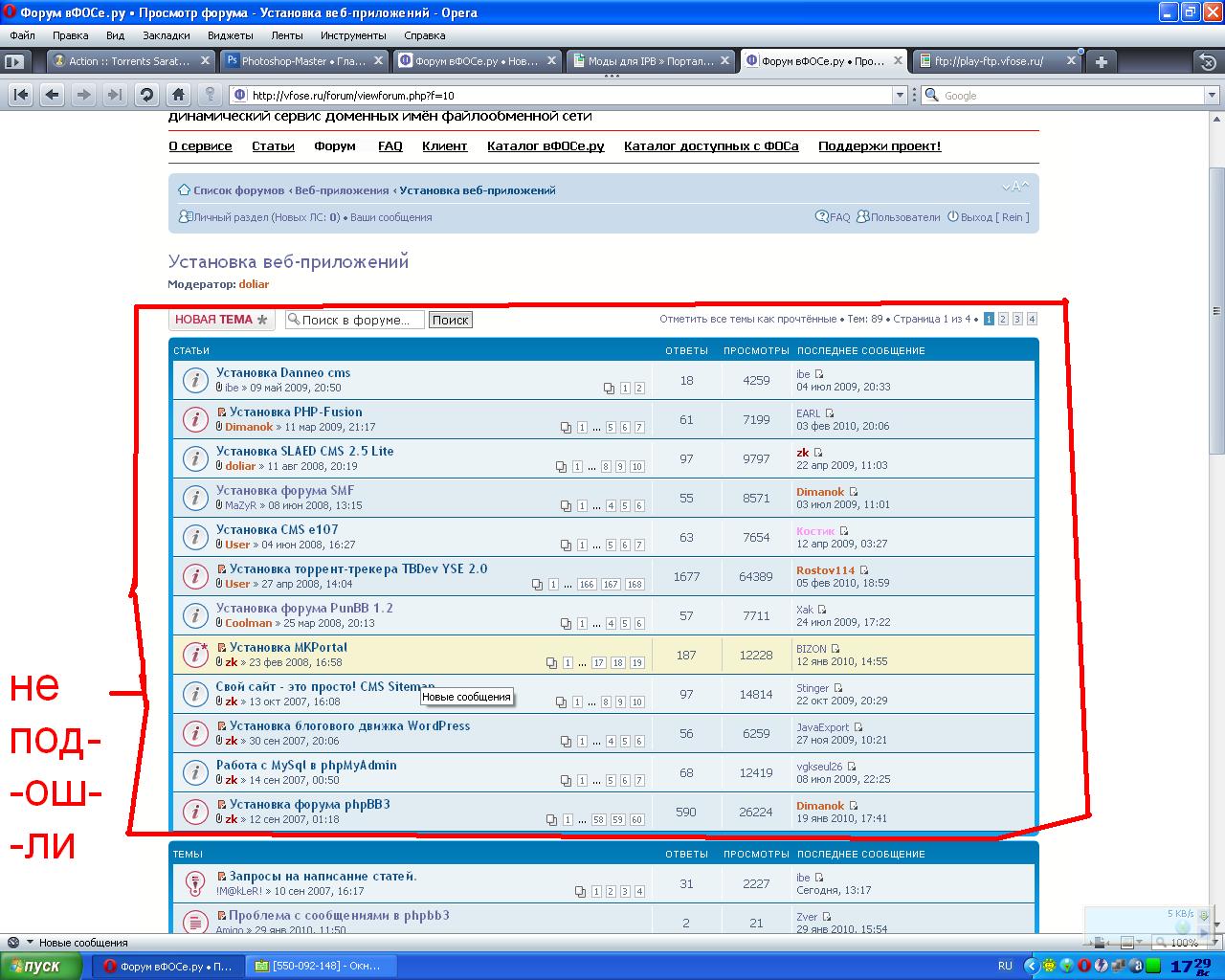Click the Поиск button next to forum search
This screenshot has width=1225, height=980.
[x=450, y=320]
